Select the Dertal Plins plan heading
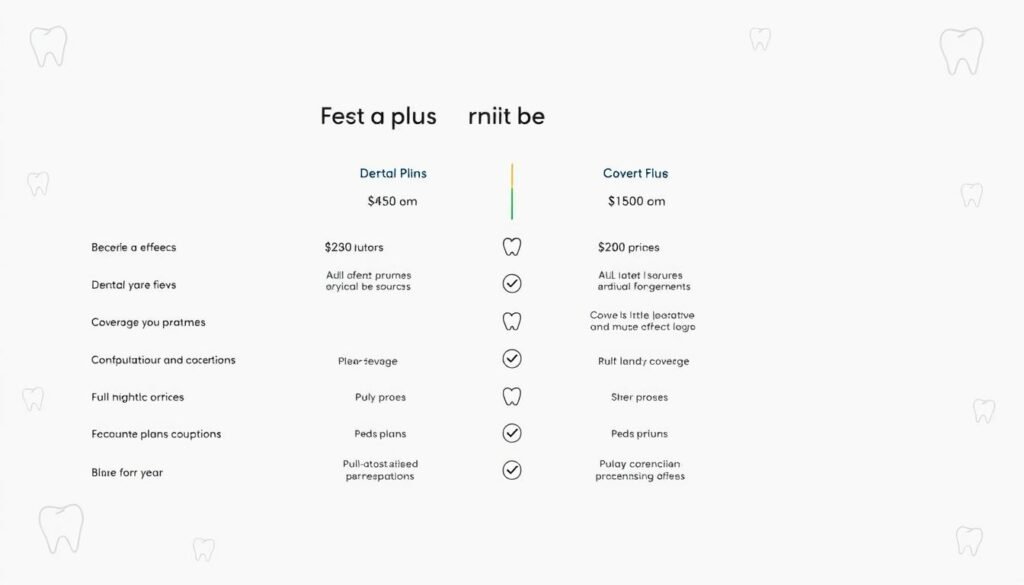The height and width of the screenshot is (585, 1024). pyautogui.click(x=393, y=174)
